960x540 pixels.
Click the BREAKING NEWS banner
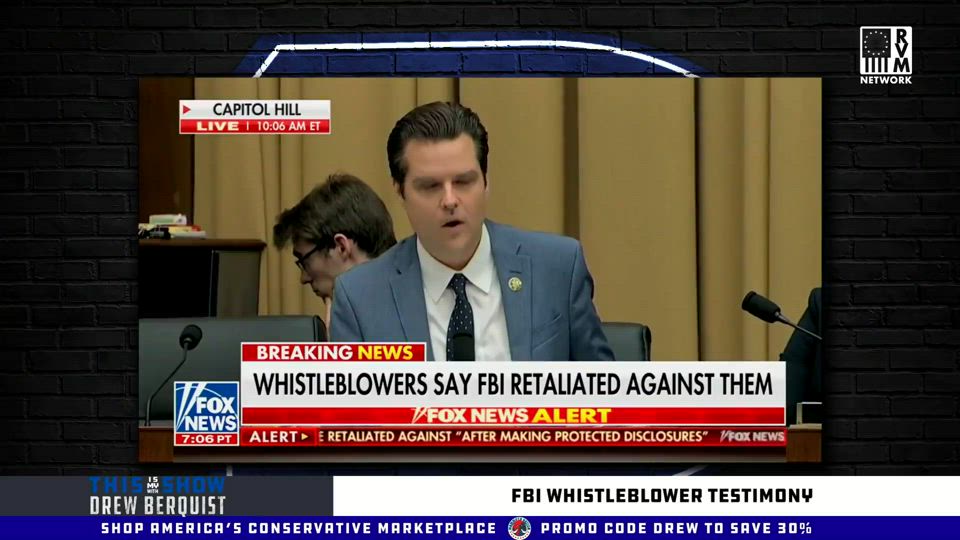pyautogui.click(x=334, y=352)
